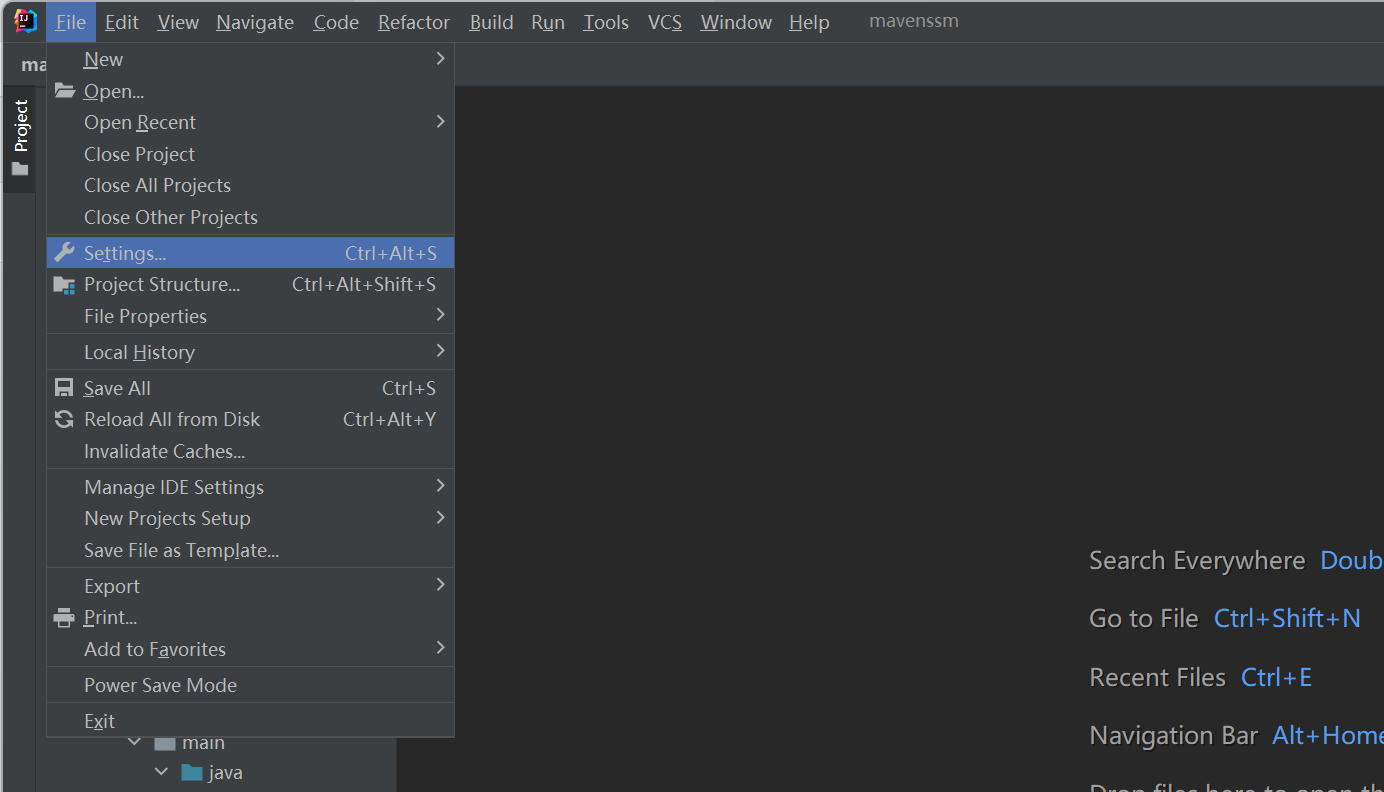1384x792 pixels.
Task: Select Reload All from Disk entry
Action: pyautogui.click(x=250, y=419)
